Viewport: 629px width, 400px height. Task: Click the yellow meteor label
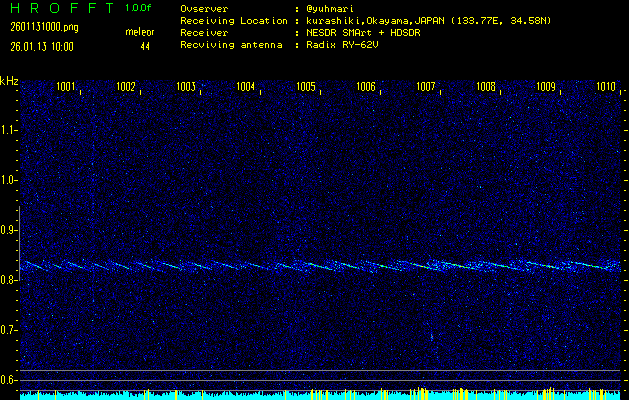tap(140, 33)
